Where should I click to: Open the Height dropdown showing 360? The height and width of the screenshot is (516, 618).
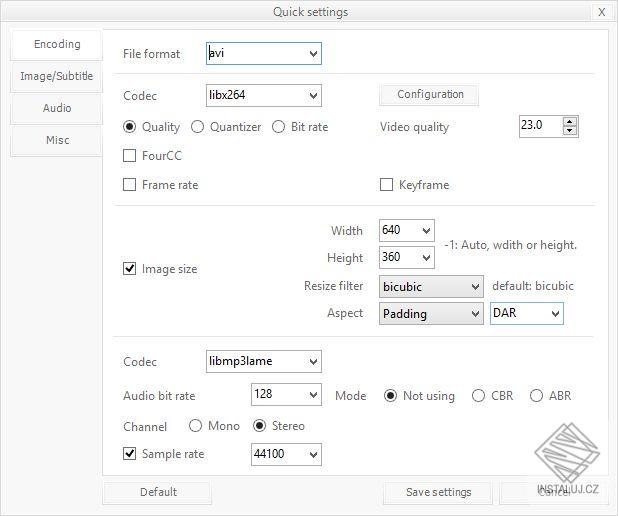point(407,257)
